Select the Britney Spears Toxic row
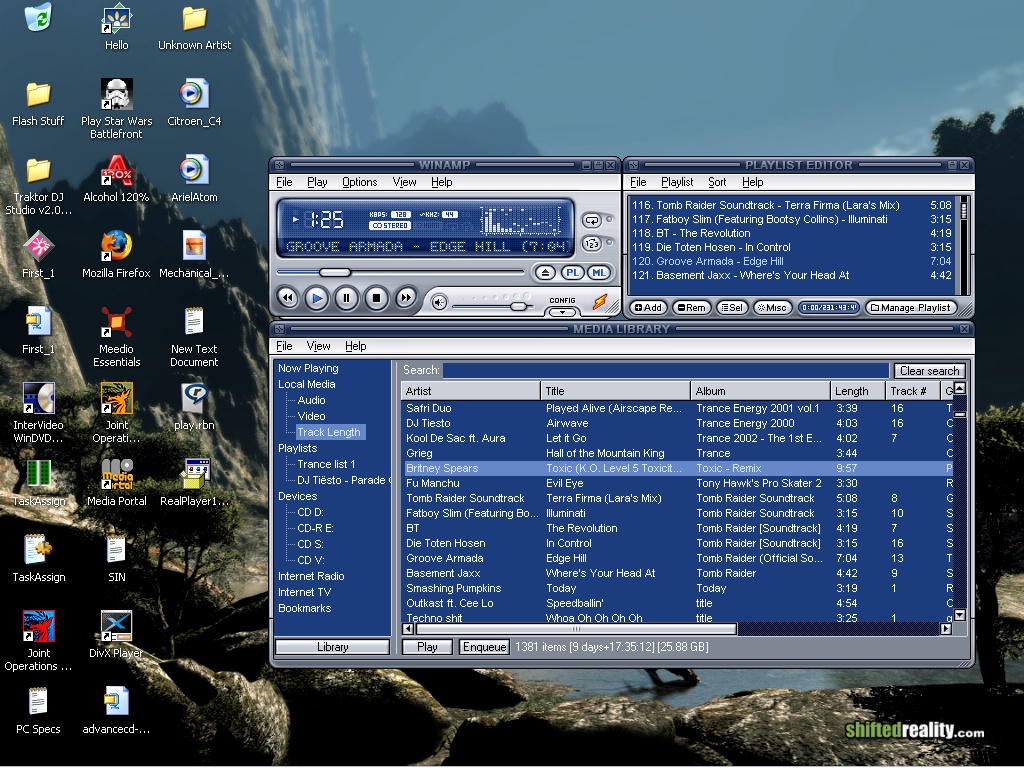This screenshot has height=768, width=1024. click(x=677, y=468)
